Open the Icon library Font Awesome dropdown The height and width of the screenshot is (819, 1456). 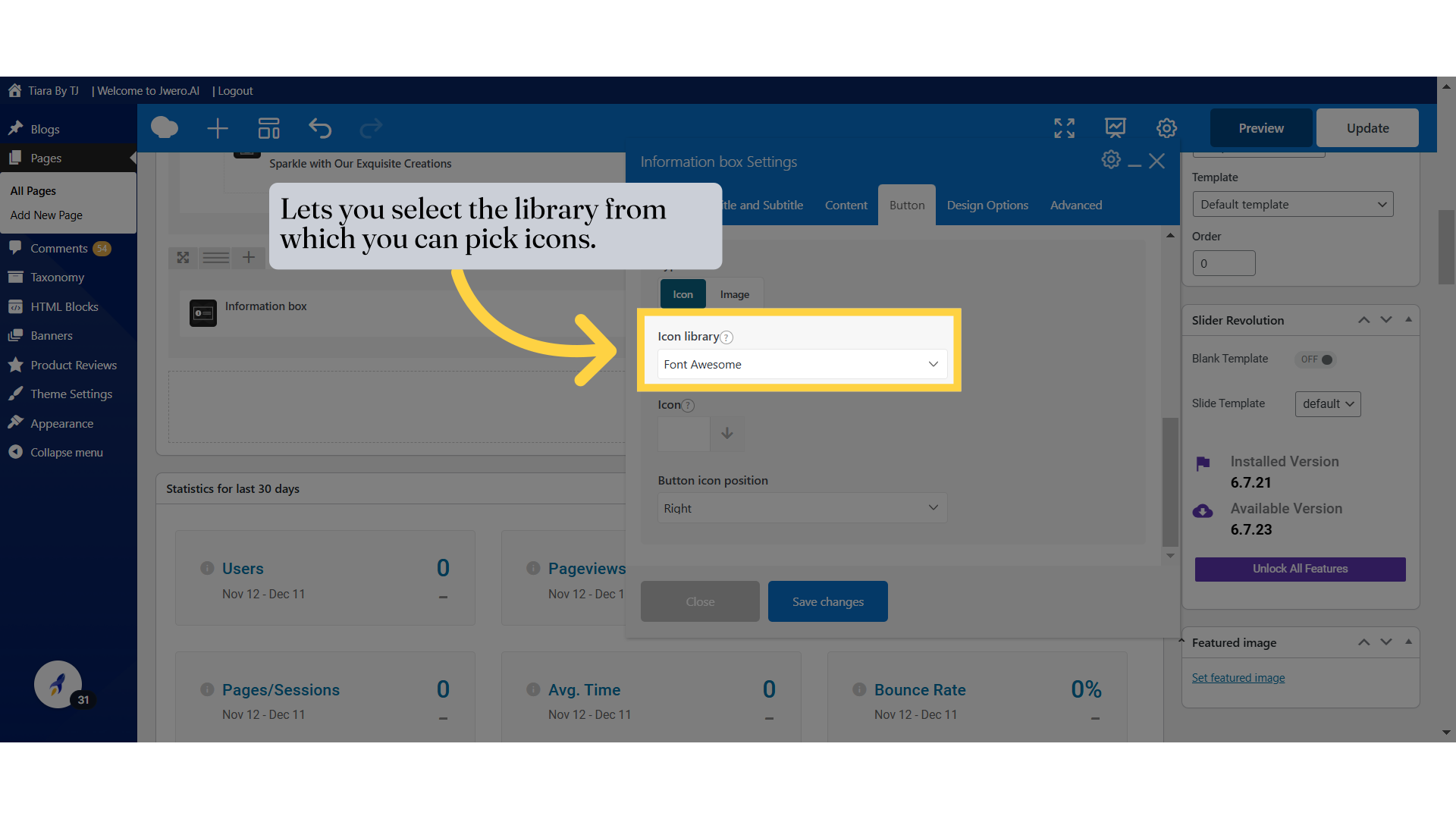coord(802,365)
